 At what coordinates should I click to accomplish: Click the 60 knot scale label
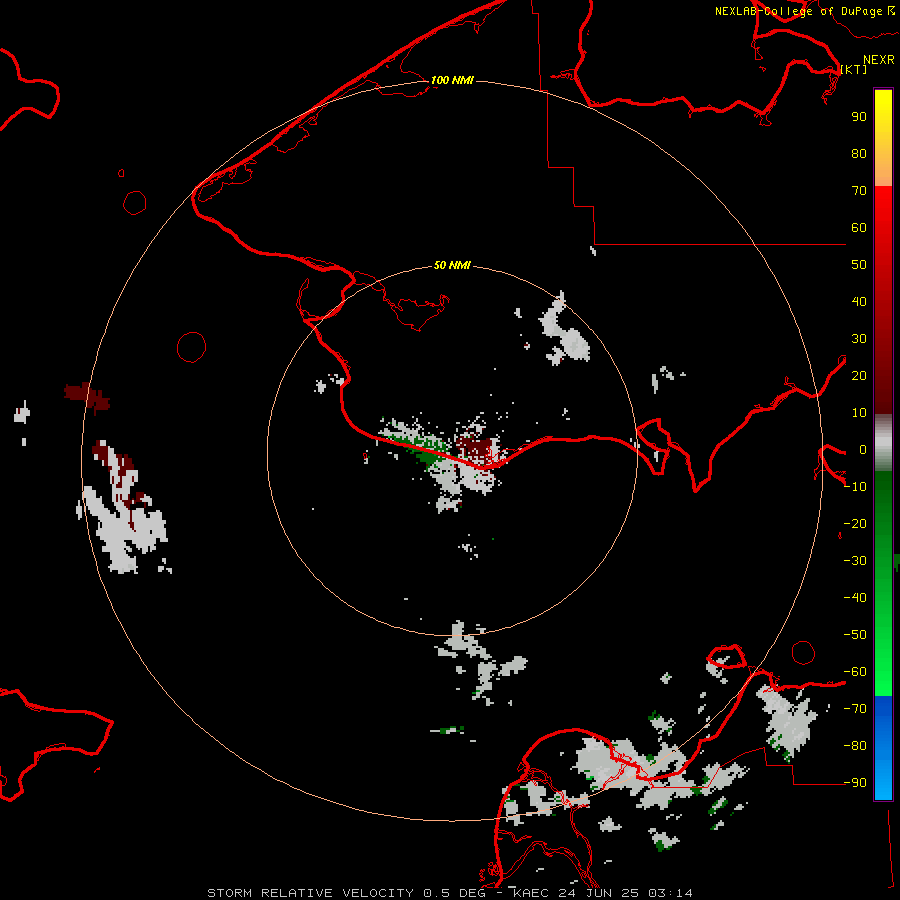[859, 228]
